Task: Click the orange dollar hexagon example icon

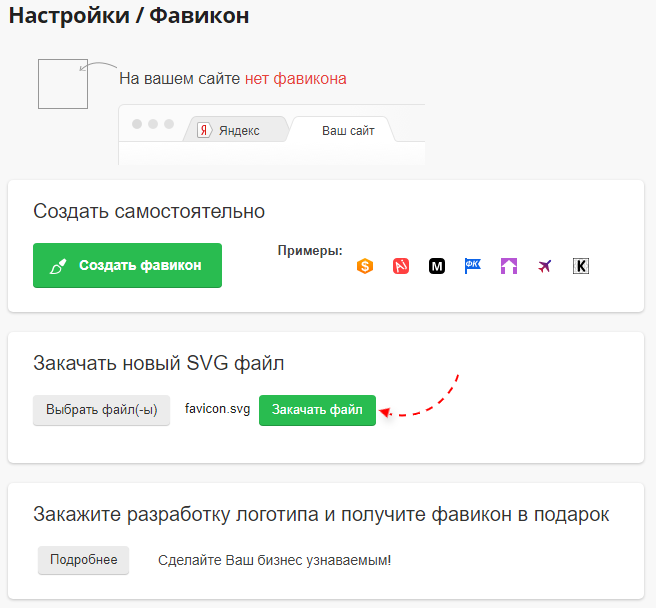Action: (x=365, y=266)
